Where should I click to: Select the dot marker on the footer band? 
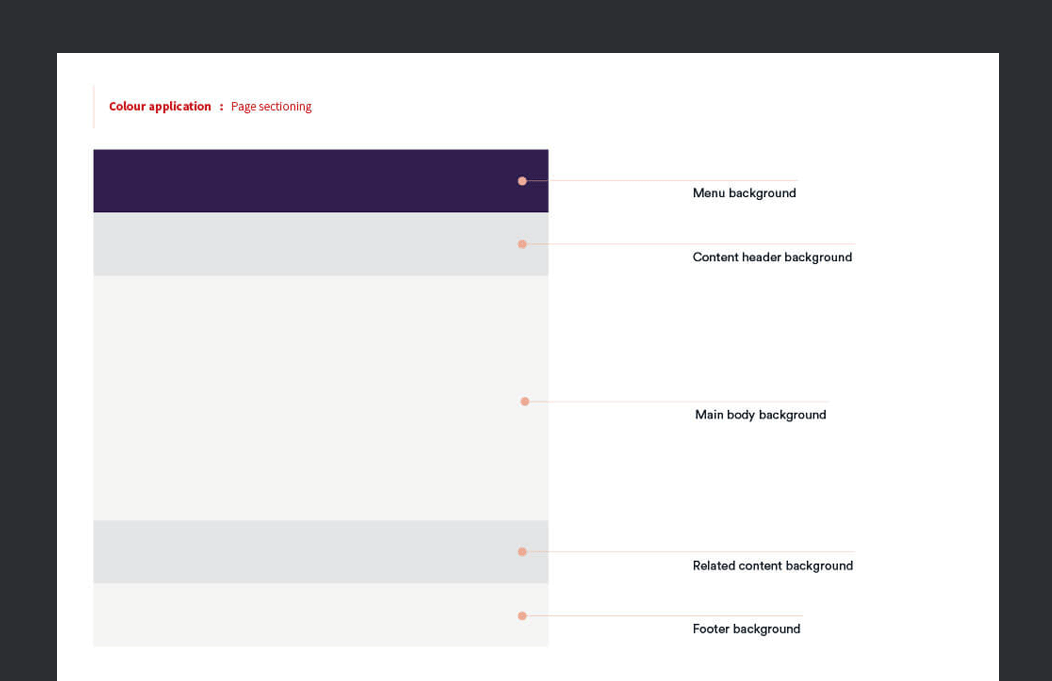click(x=522, y=616)
